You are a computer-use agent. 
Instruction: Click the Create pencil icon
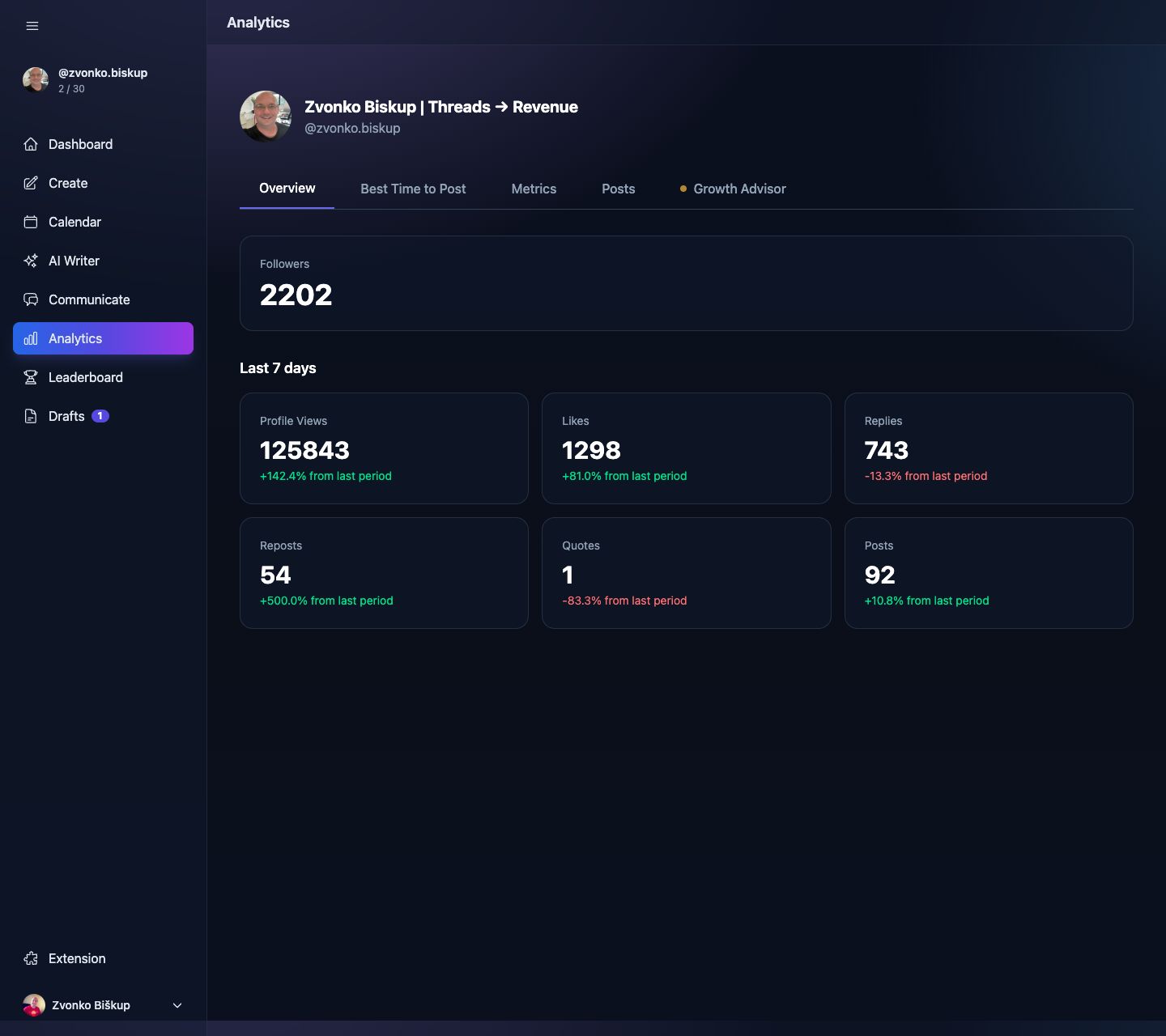pos(31,183)
